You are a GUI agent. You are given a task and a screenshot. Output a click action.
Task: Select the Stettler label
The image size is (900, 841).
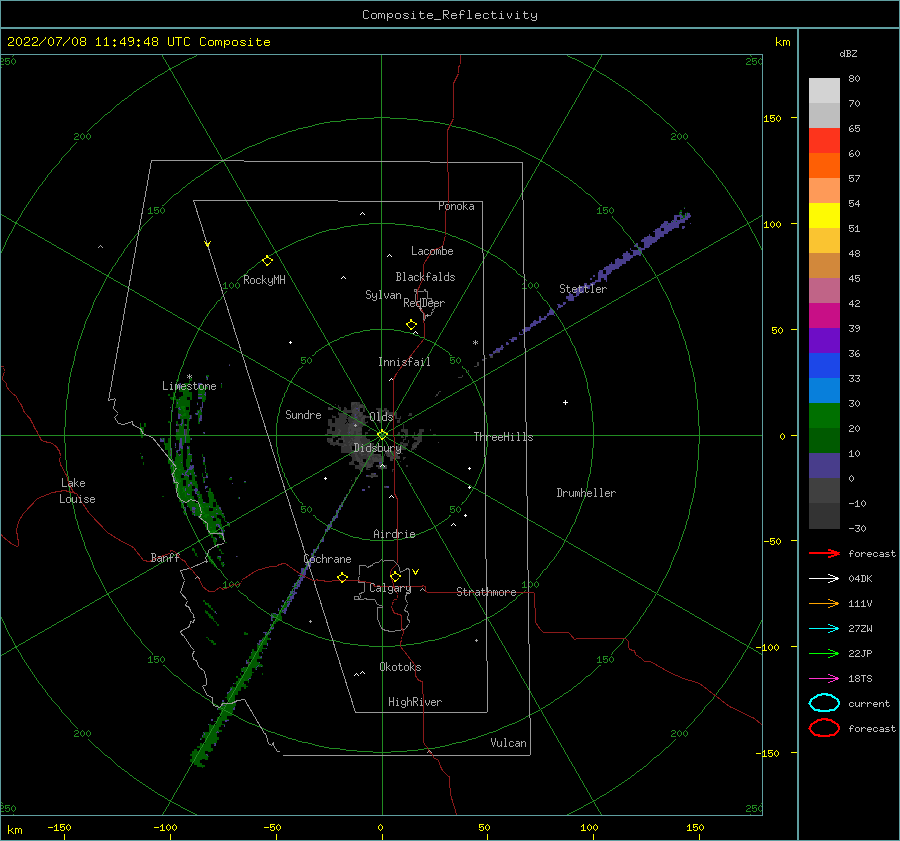click(583, 289)
